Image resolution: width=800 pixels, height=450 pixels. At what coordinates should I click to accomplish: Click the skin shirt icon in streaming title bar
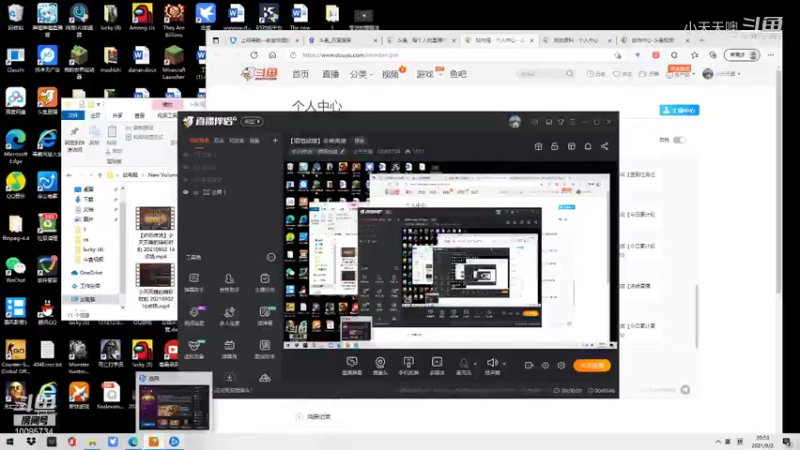561,122
